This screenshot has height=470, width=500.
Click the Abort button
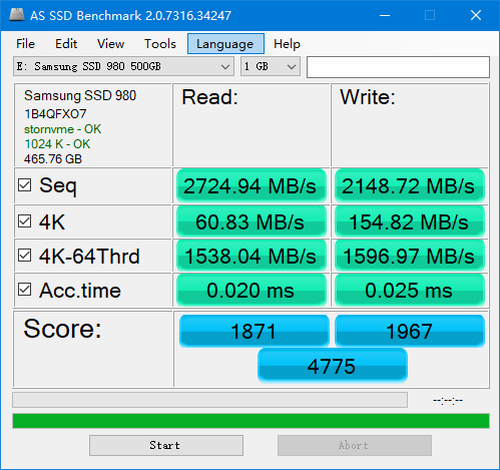click(x=355, y=445)
